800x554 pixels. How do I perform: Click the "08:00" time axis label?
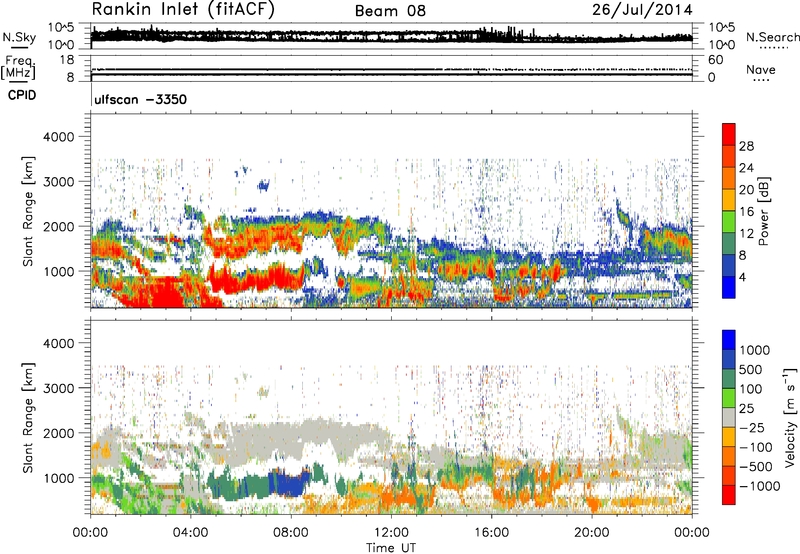291,533
